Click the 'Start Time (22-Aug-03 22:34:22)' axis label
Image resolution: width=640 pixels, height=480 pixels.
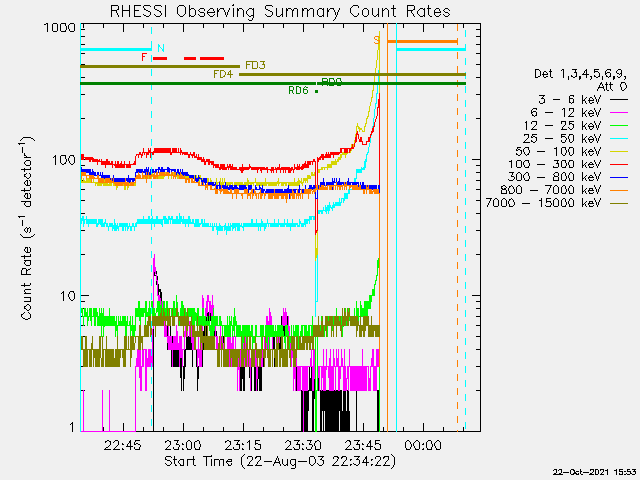pyautogui.click(x=280, y=461)
